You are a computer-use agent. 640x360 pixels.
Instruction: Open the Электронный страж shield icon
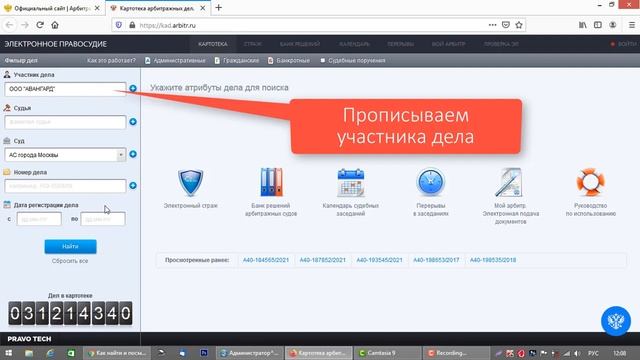click(x=190, y=182)
